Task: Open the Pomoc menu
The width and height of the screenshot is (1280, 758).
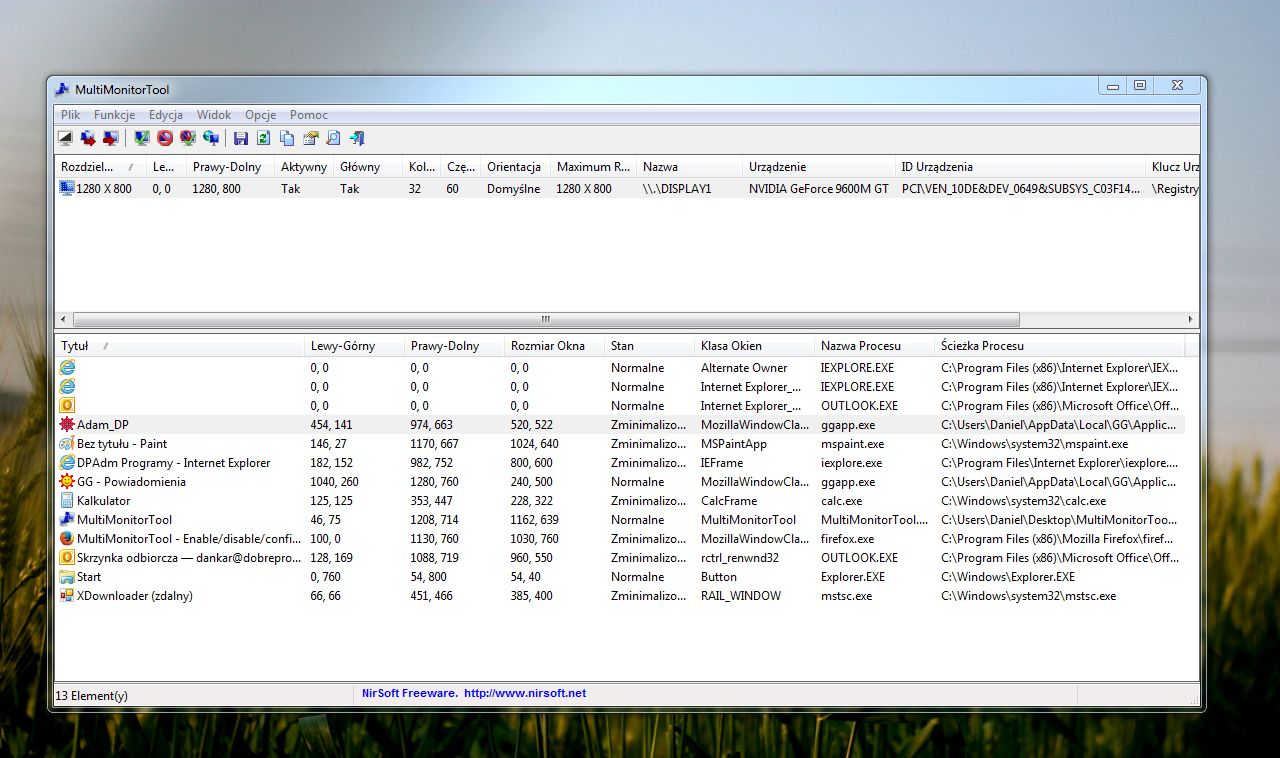Action: (x=309, y=115)
